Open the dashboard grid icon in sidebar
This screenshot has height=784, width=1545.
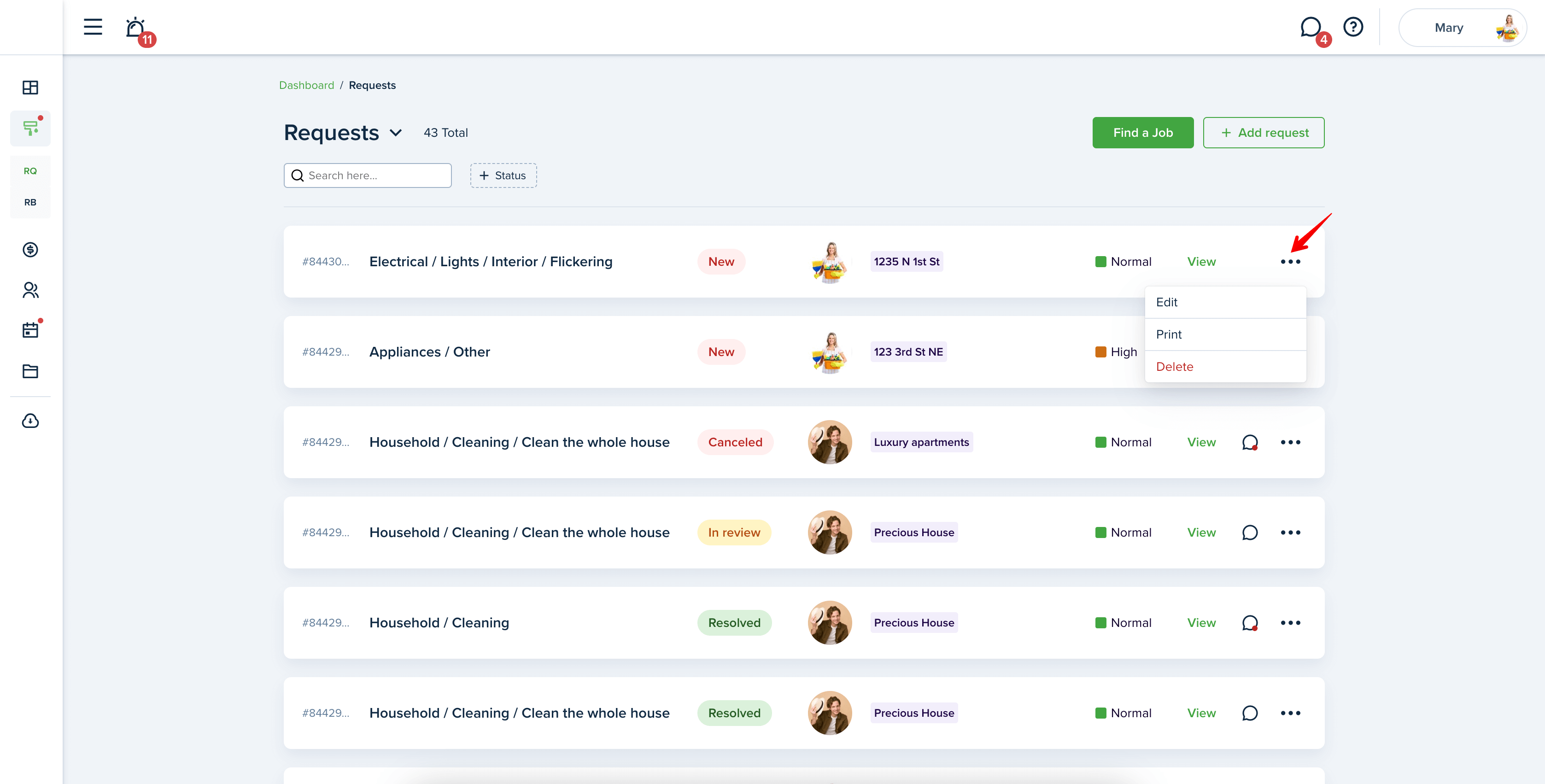click(30, 88)
